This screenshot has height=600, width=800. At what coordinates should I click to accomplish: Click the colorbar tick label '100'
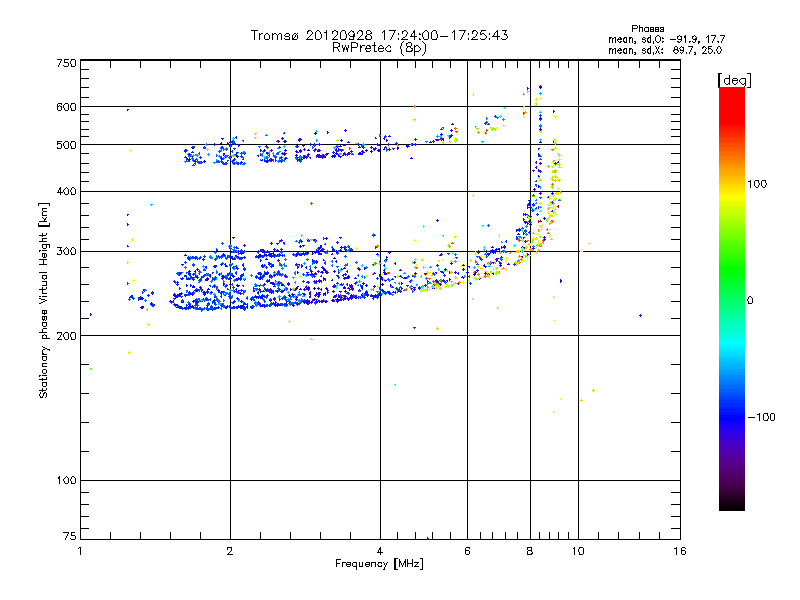(x=757, y=184)
